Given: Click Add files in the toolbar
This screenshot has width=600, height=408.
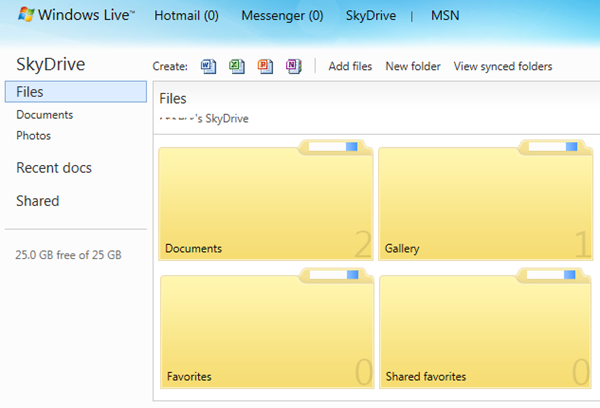Looking at the screenshot, I should pos(350,66).
